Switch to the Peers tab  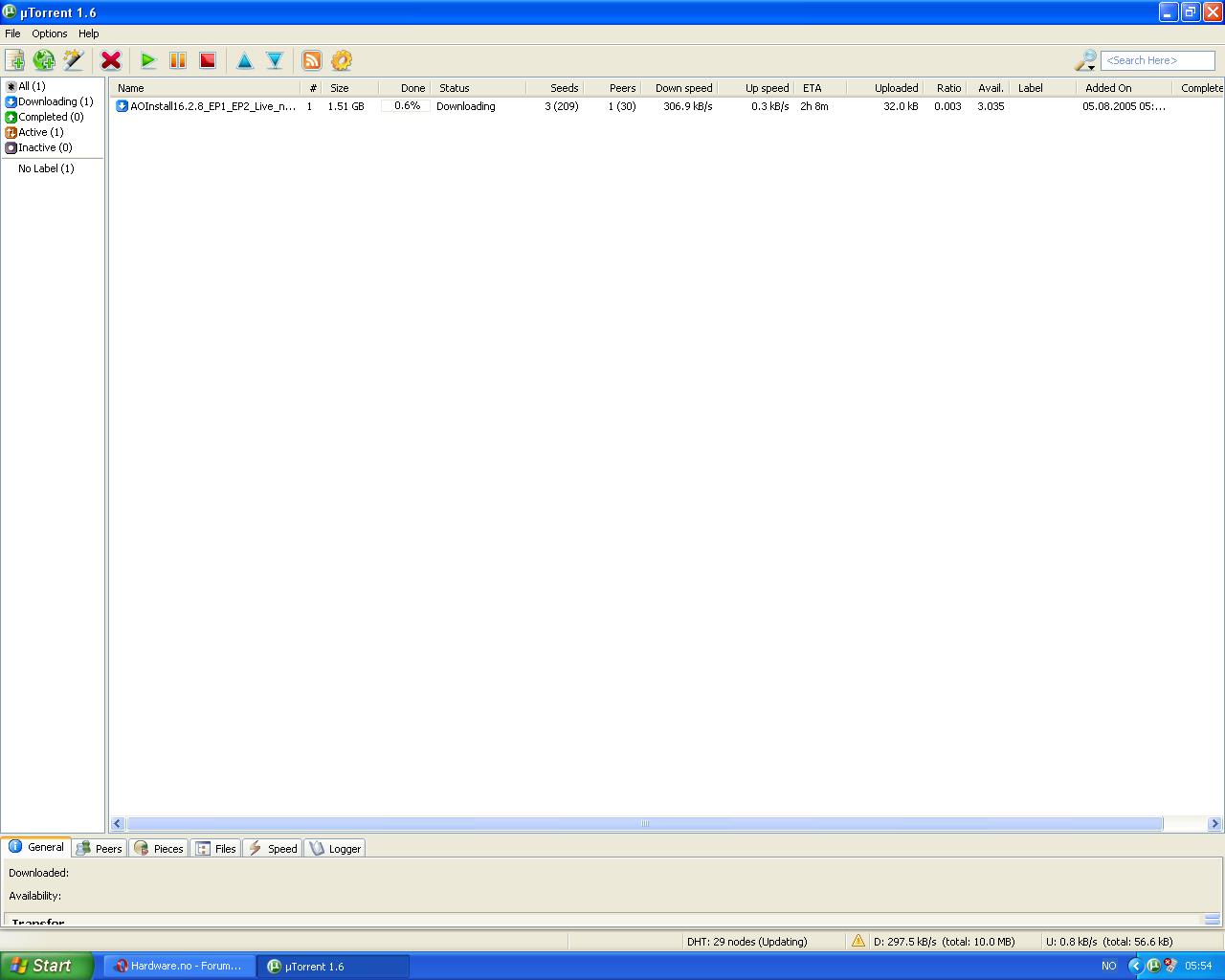click(100, 849)
